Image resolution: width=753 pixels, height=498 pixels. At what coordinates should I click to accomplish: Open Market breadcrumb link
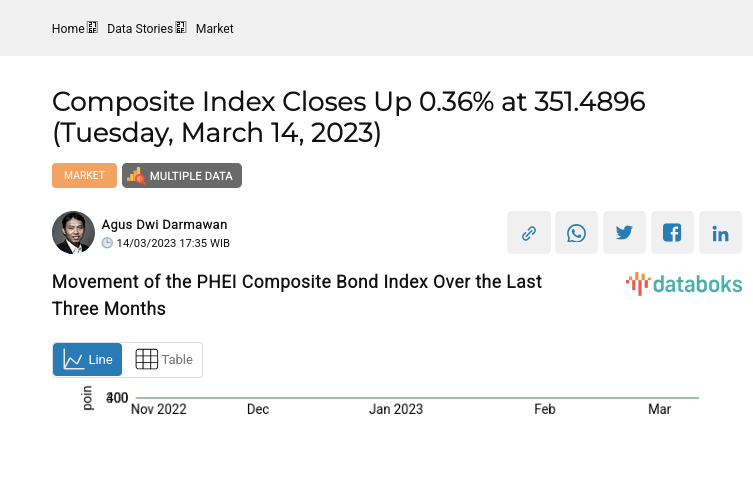[215, 29]
